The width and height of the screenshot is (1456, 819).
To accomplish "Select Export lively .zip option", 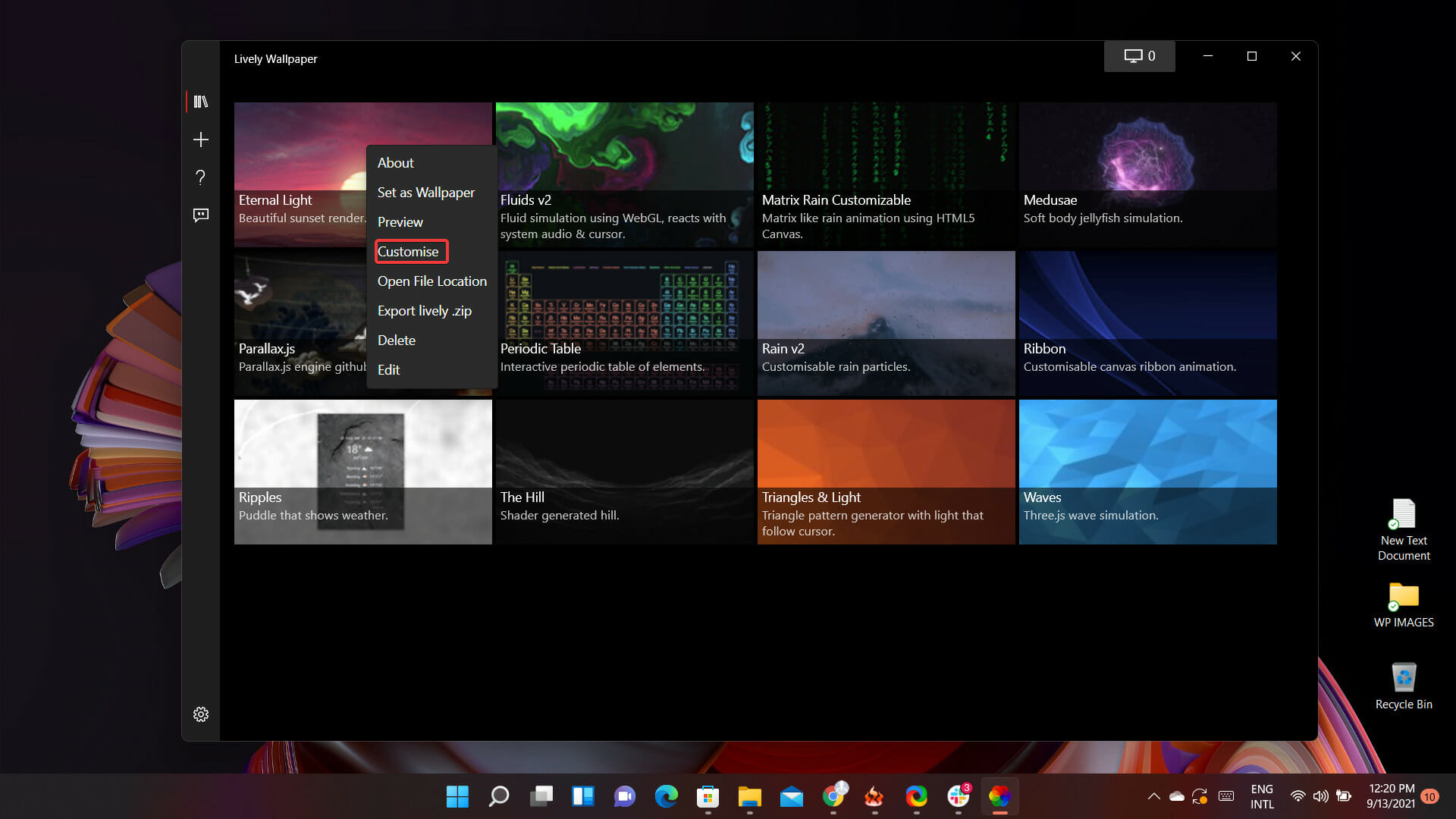I will pyautogui.click(x=424, y=310).
